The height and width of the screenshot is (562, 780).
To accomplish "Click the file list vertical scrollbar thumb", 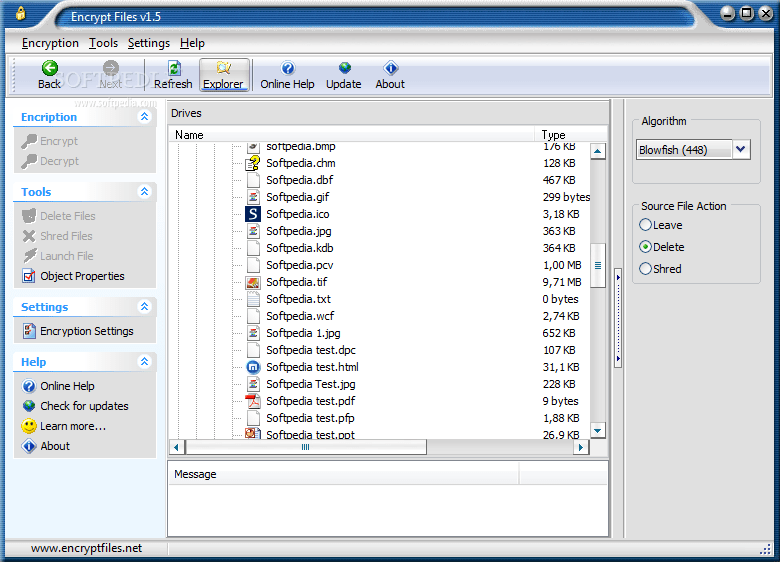I will pos(598,266).
